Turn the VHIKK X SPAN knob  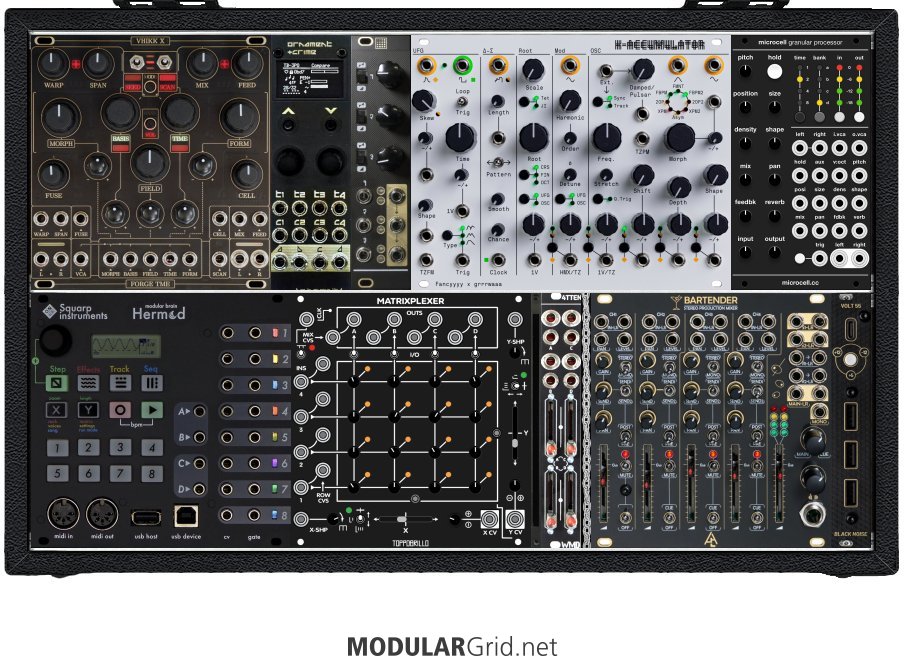tap(98, 63)
